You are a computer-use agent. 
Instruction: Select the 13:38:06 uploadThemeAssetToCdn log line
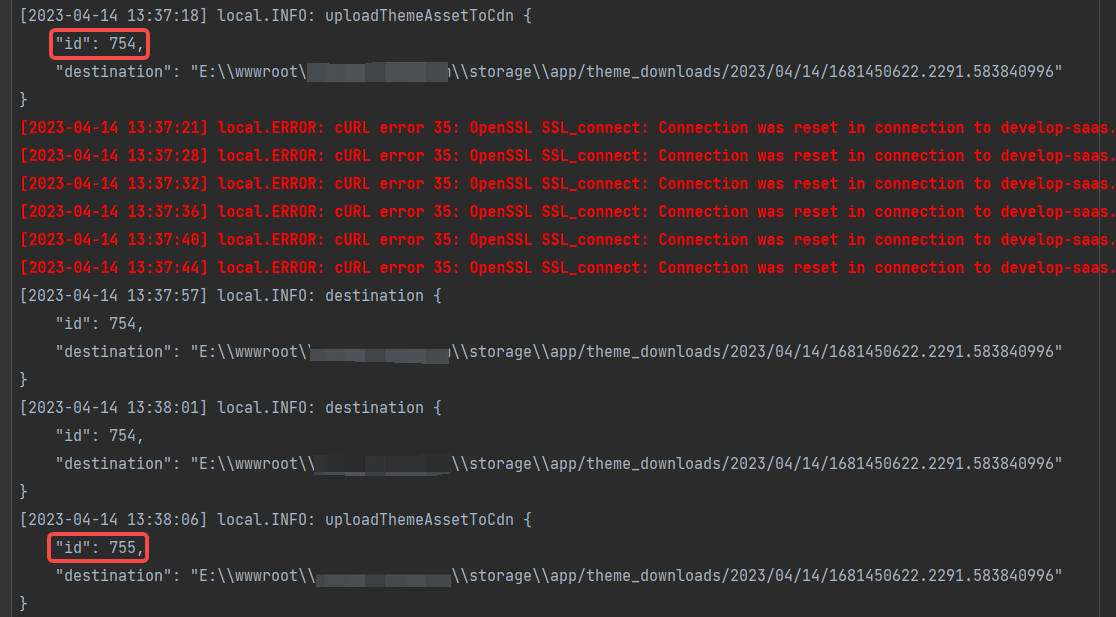click(275, 520)
